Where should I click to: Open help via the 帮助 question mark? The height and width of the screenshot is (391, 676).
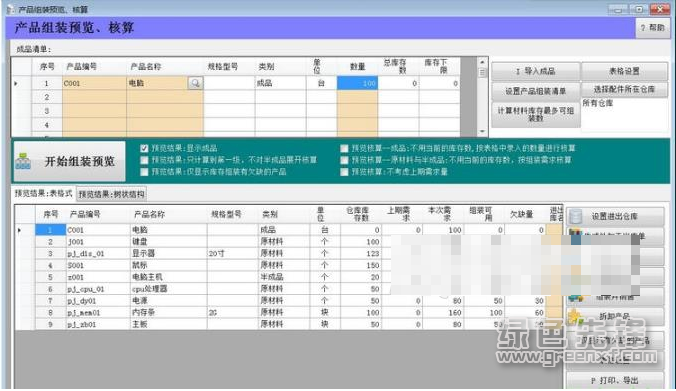click(x=652, y=28)
